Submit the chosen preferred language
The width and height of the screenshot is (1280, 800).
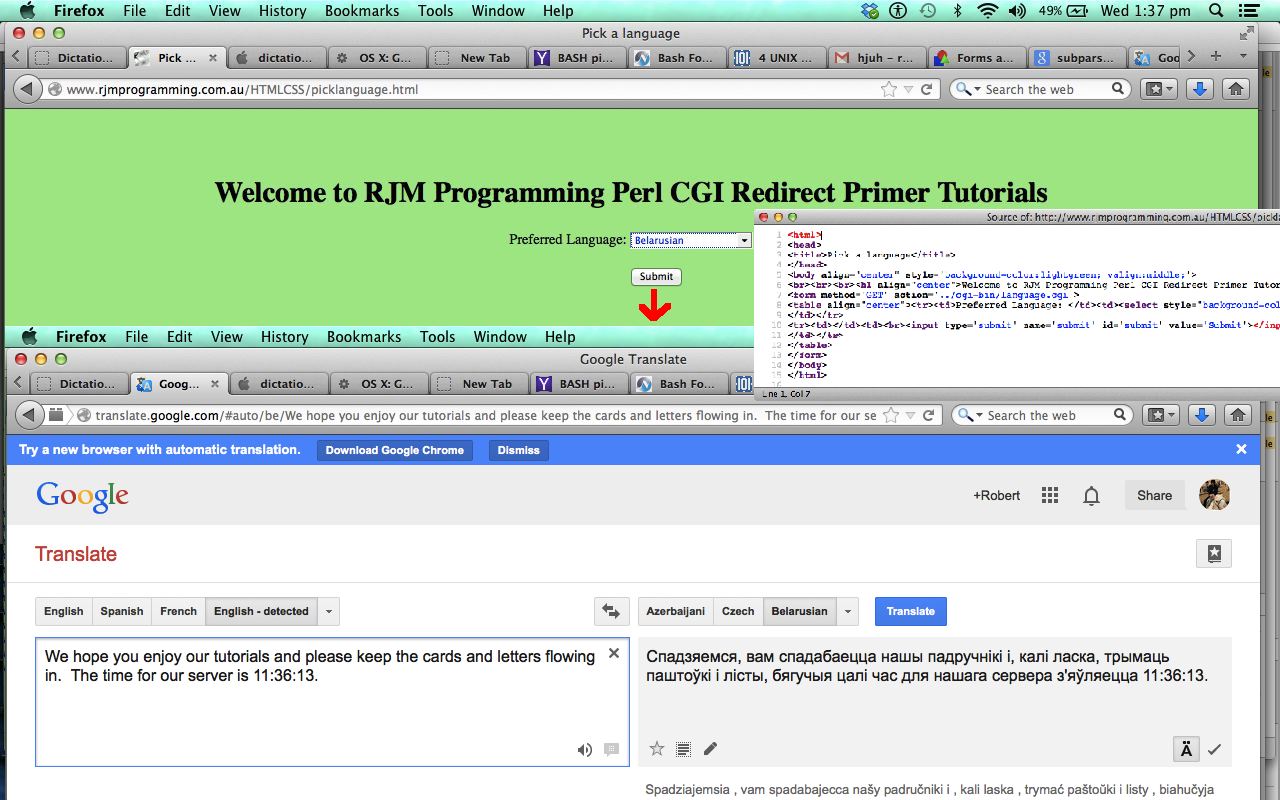(x=656, y=277)
